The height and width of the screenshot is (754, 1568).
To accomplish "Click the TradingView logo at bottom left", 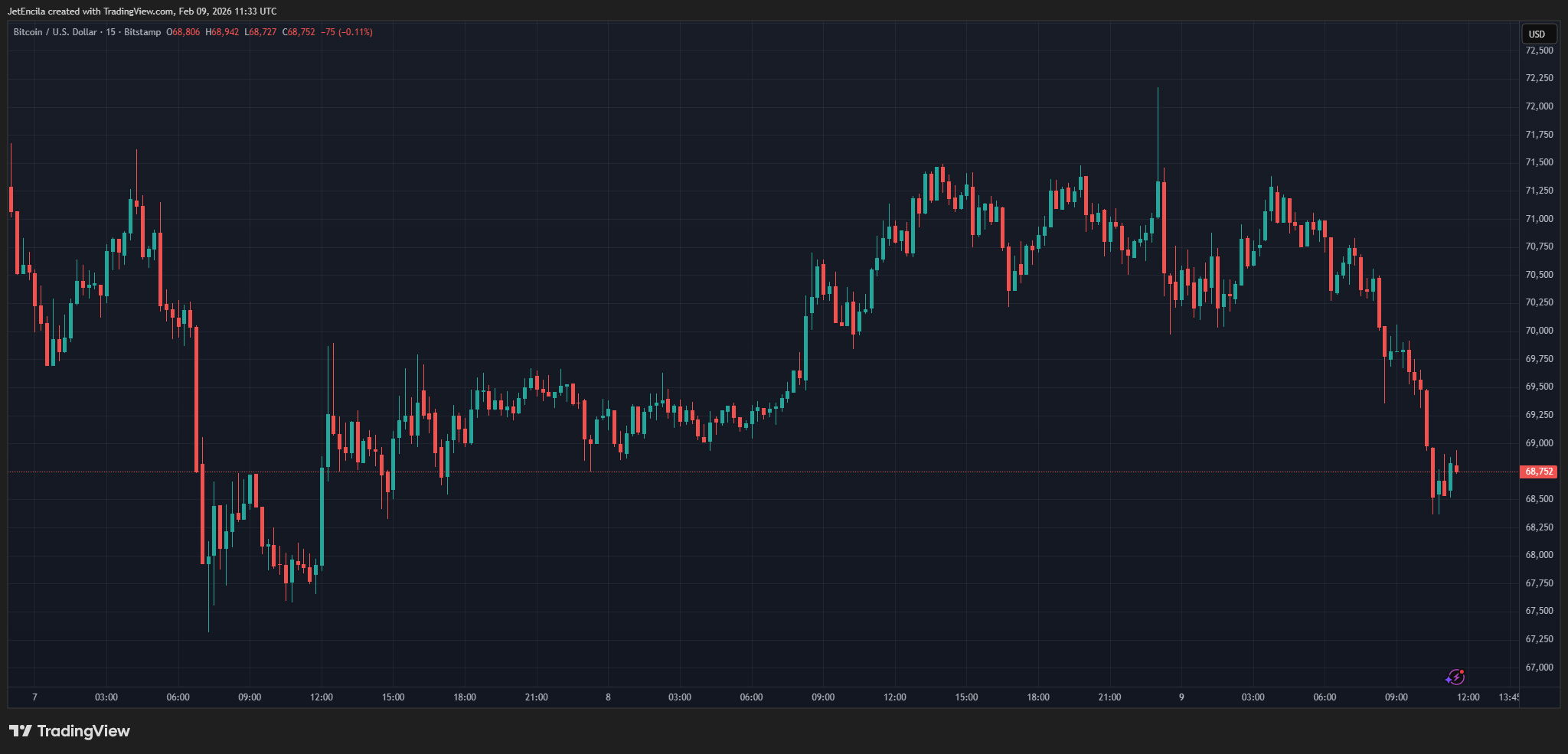I will pos(69,731).
